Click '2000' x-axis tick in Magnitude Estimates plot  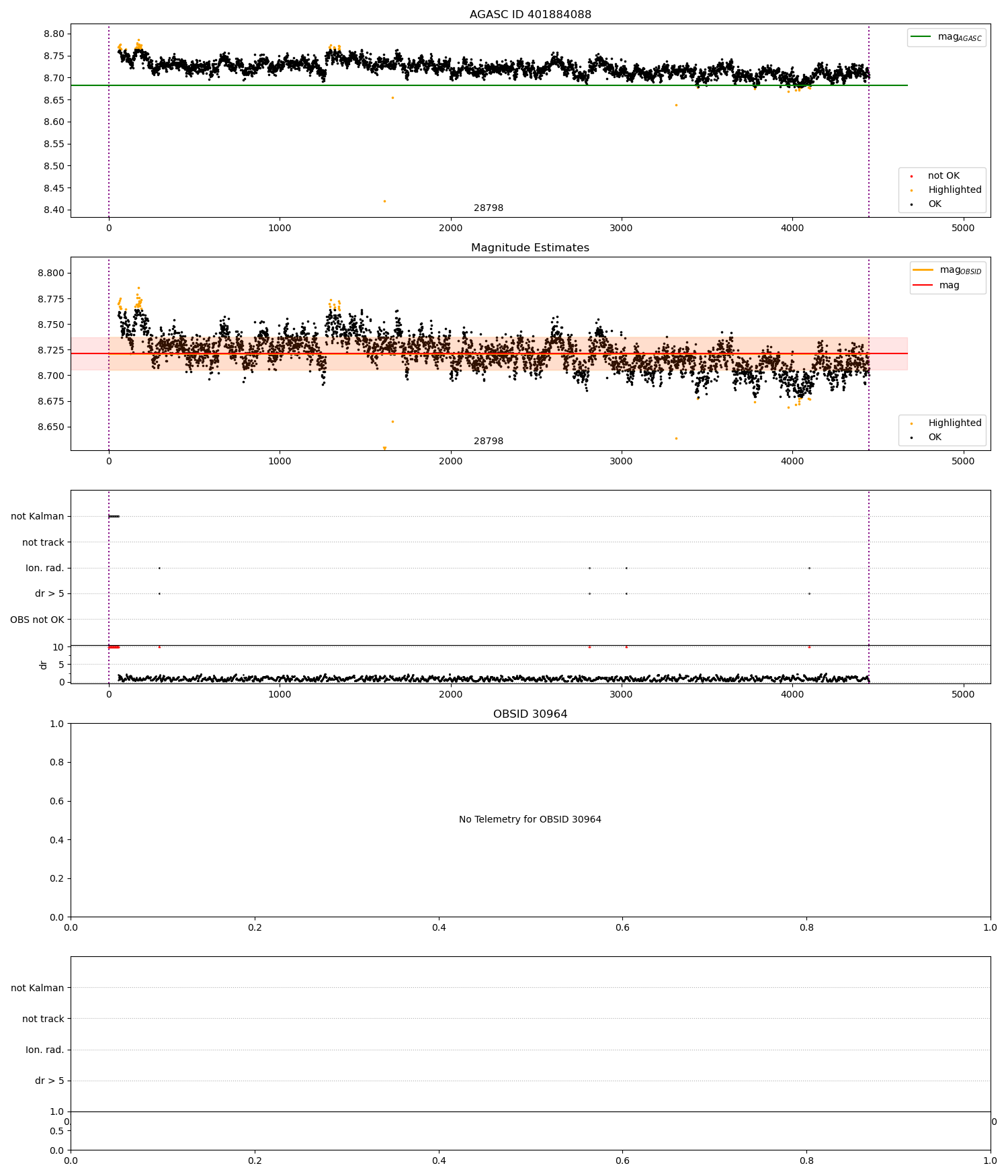[x=450, y=462]
